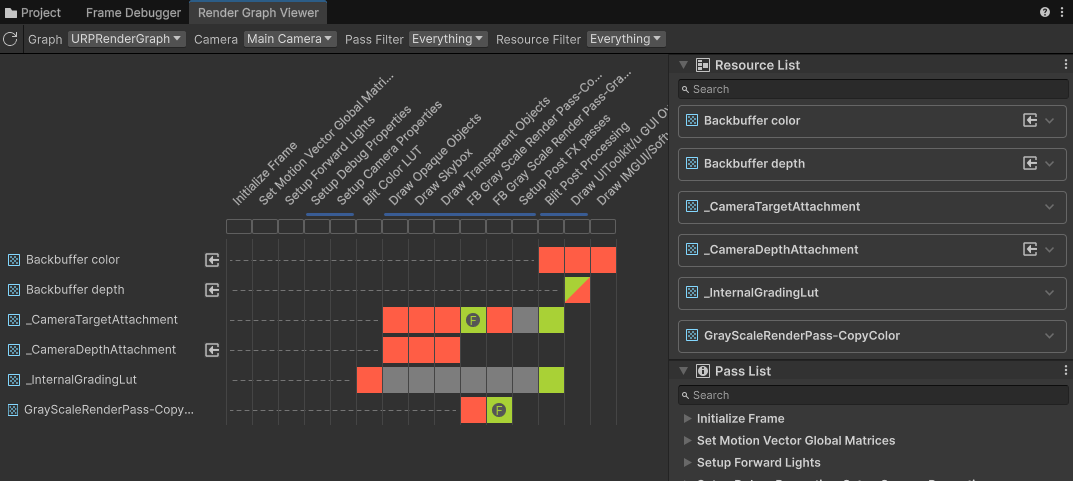This screenshot has width=1073, height=481.
Task: Collapse the Pass List foldout triangle
Action: (683, 371)
